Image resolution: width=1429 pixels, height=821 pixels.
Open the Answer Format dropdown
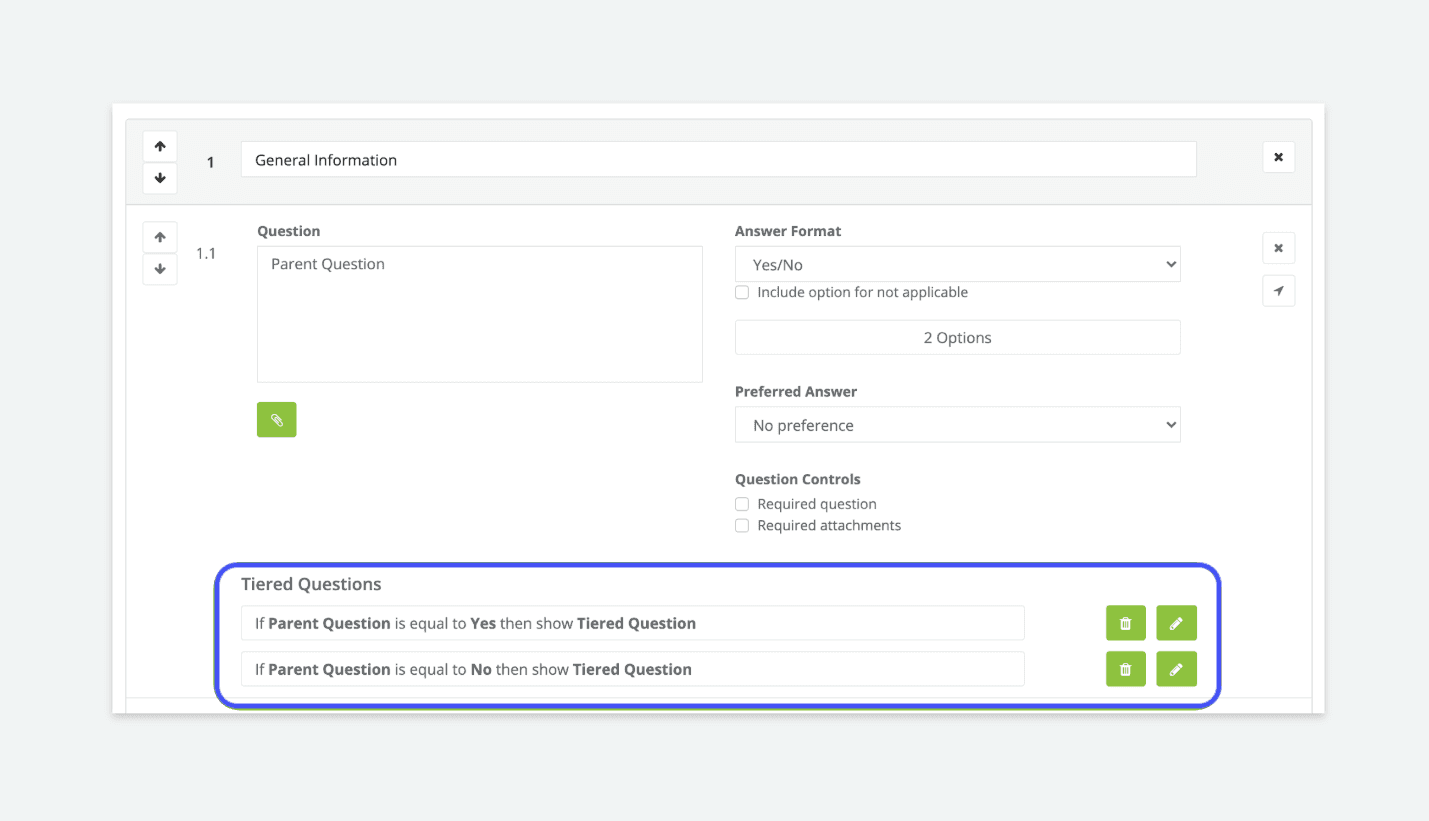(x=957, y=265)
